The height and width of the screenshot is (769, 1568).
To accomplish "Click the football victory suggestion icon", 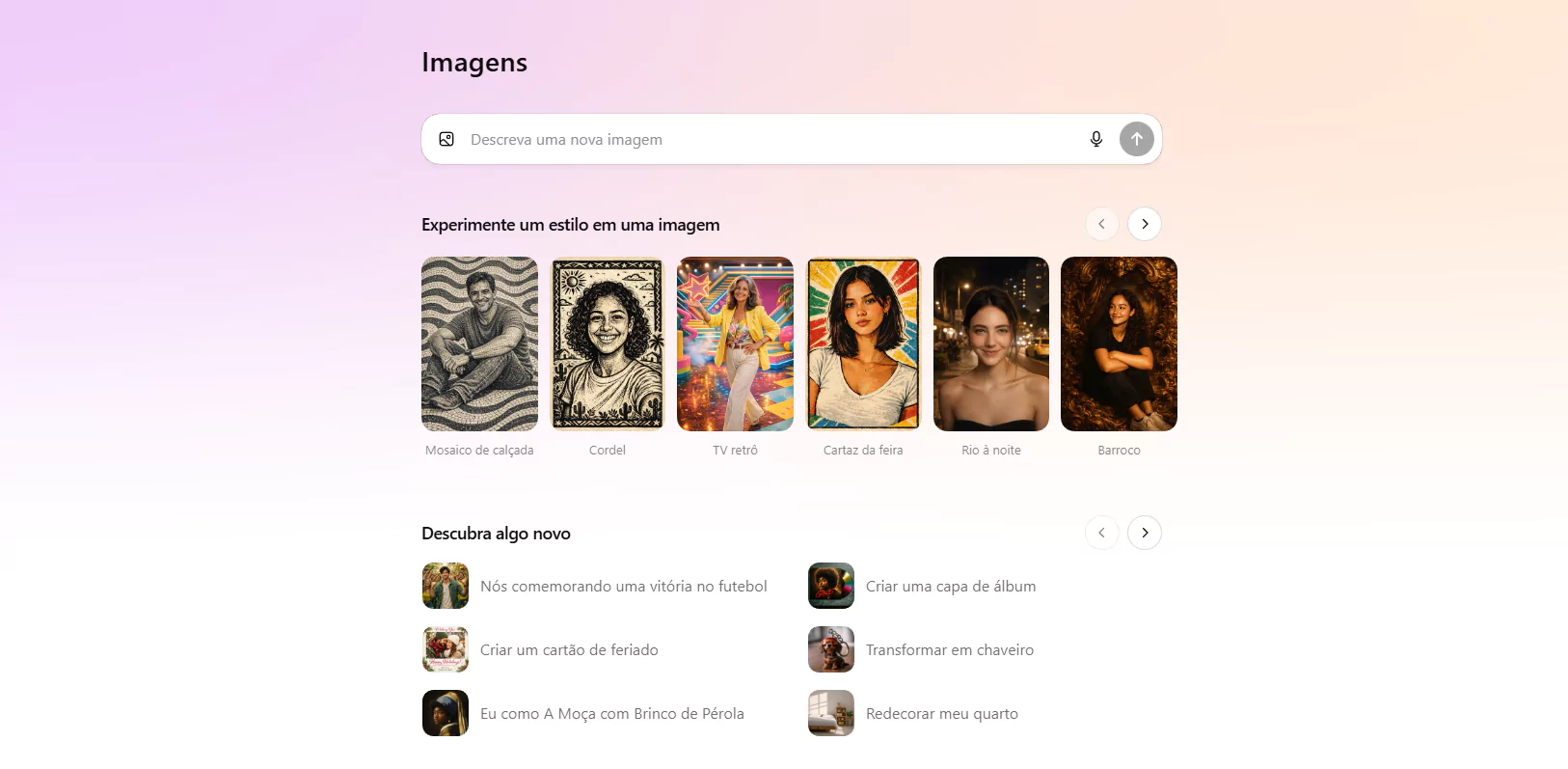I will pos(446,586).
